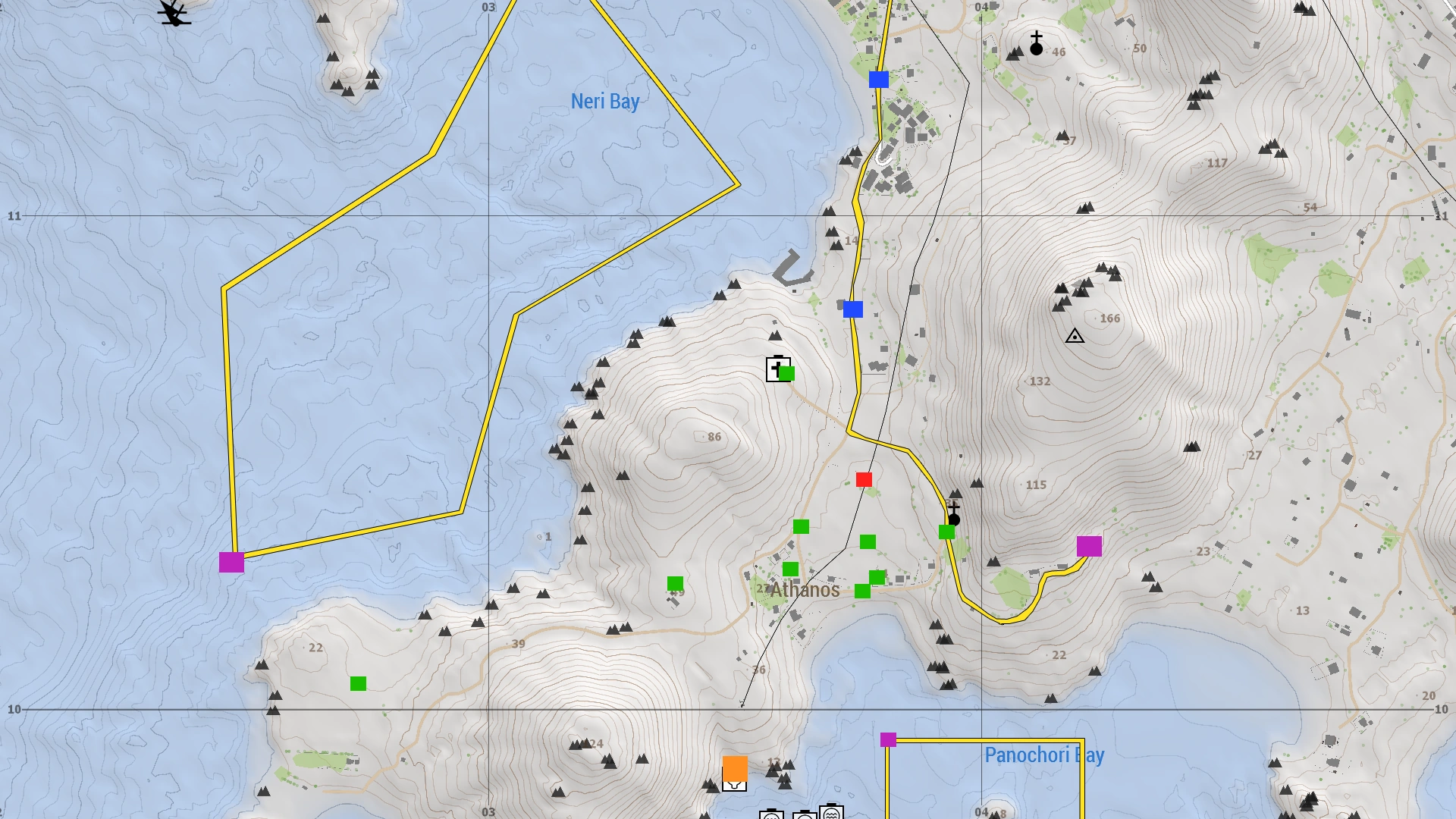Select magenta marker at Neri Bay polygon corner
Screen dimensions: 1456x819
pyautogui.click(x=231, y=562)
